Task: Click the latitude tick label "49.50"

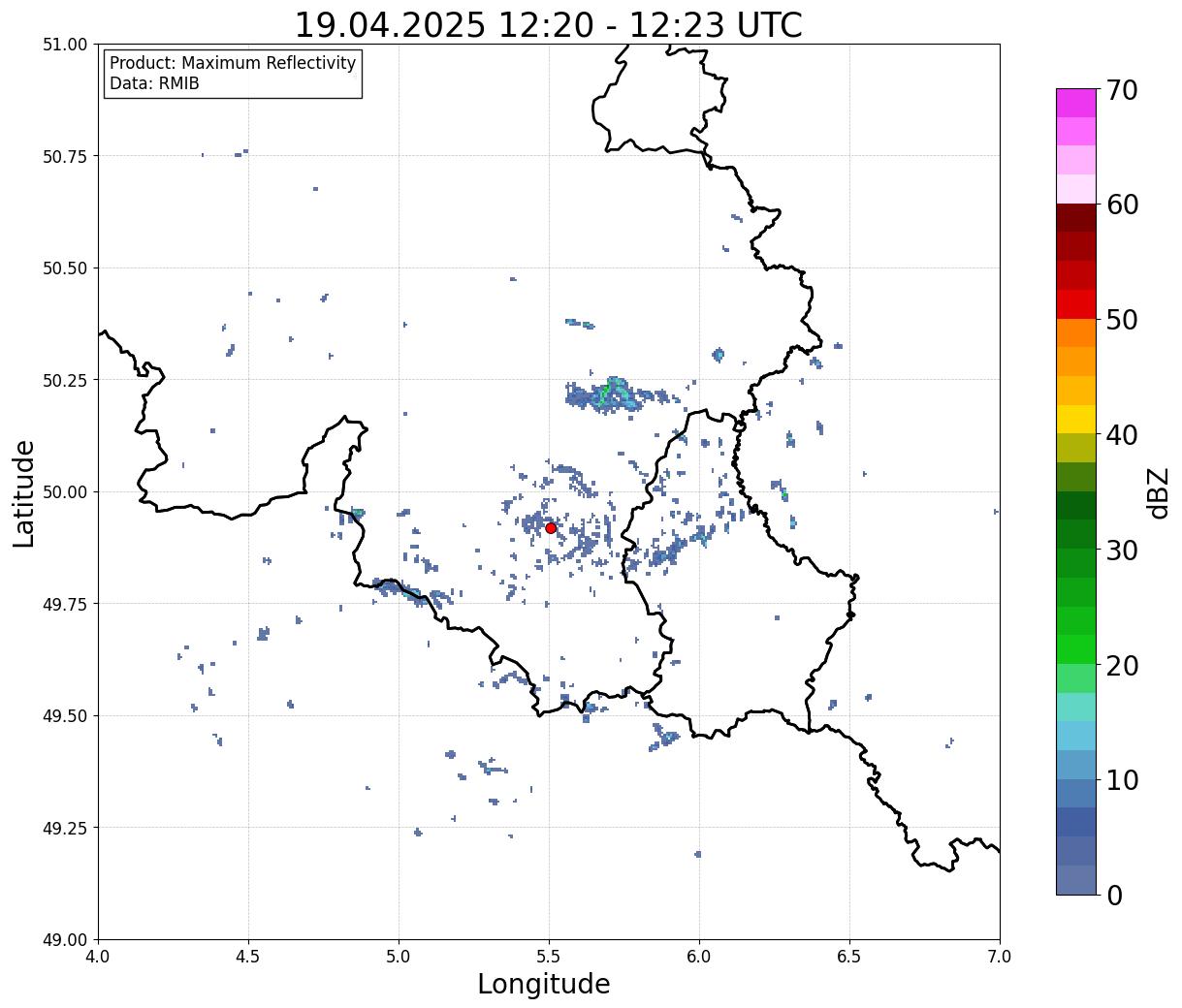Action: point(65,716)
